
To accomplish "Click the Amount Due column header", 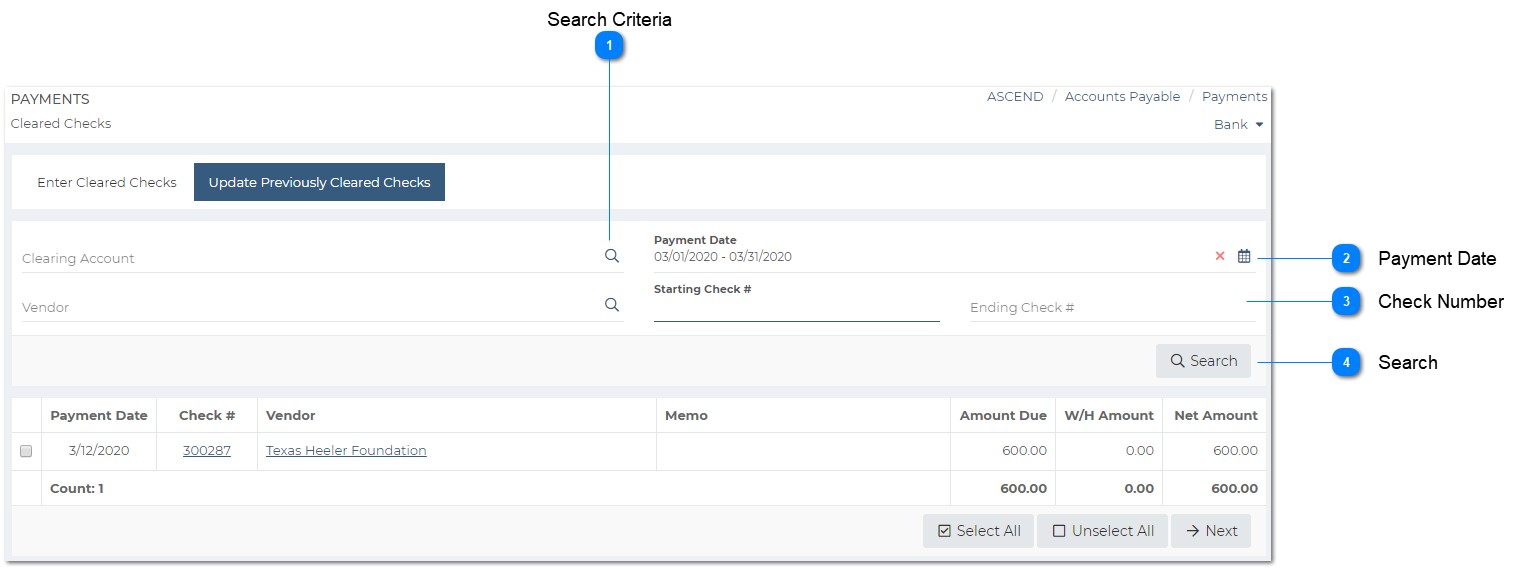I will tap(1003, 415).
